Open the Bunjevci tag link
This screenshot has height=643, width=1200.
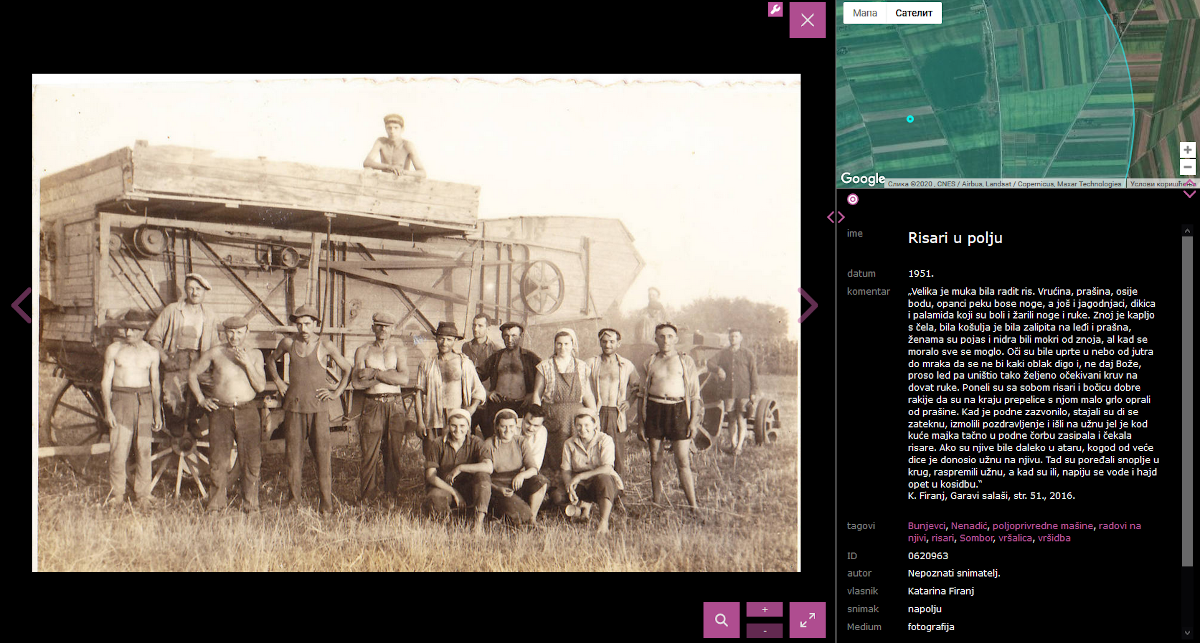tap(926, 525)
